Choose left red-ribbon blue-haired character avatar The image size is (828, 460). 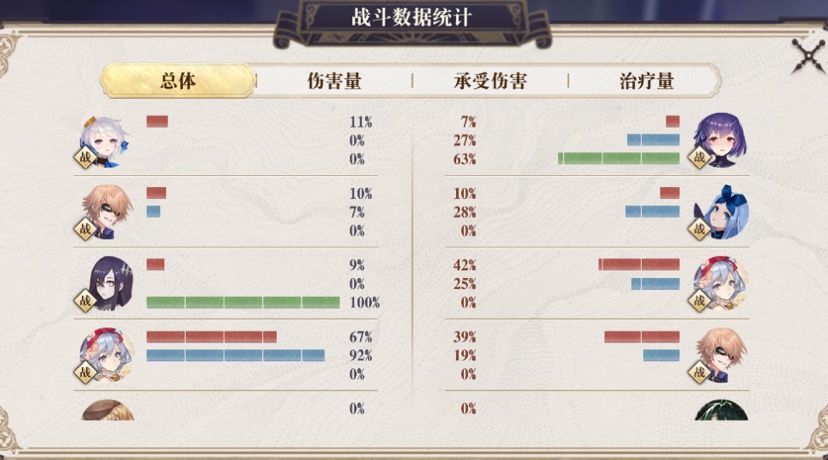106,355
